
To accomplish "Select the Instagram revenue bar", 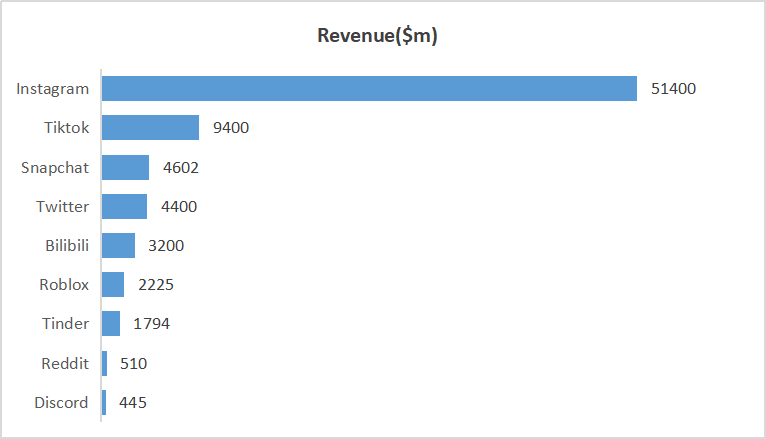I will [369, 88].
